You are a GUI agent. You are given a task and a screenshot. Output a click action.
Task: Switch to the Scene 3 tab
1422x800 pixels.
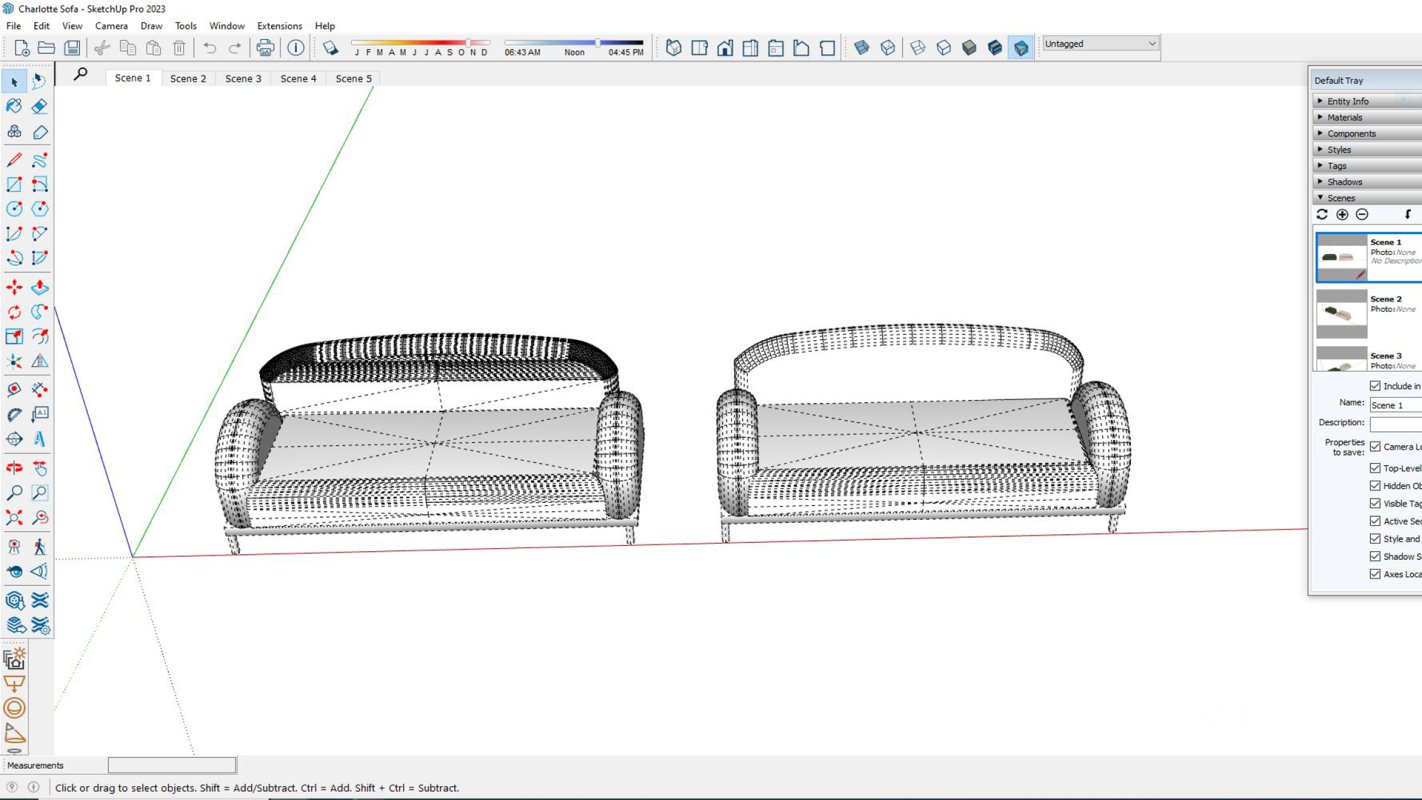tap(243, 78)
